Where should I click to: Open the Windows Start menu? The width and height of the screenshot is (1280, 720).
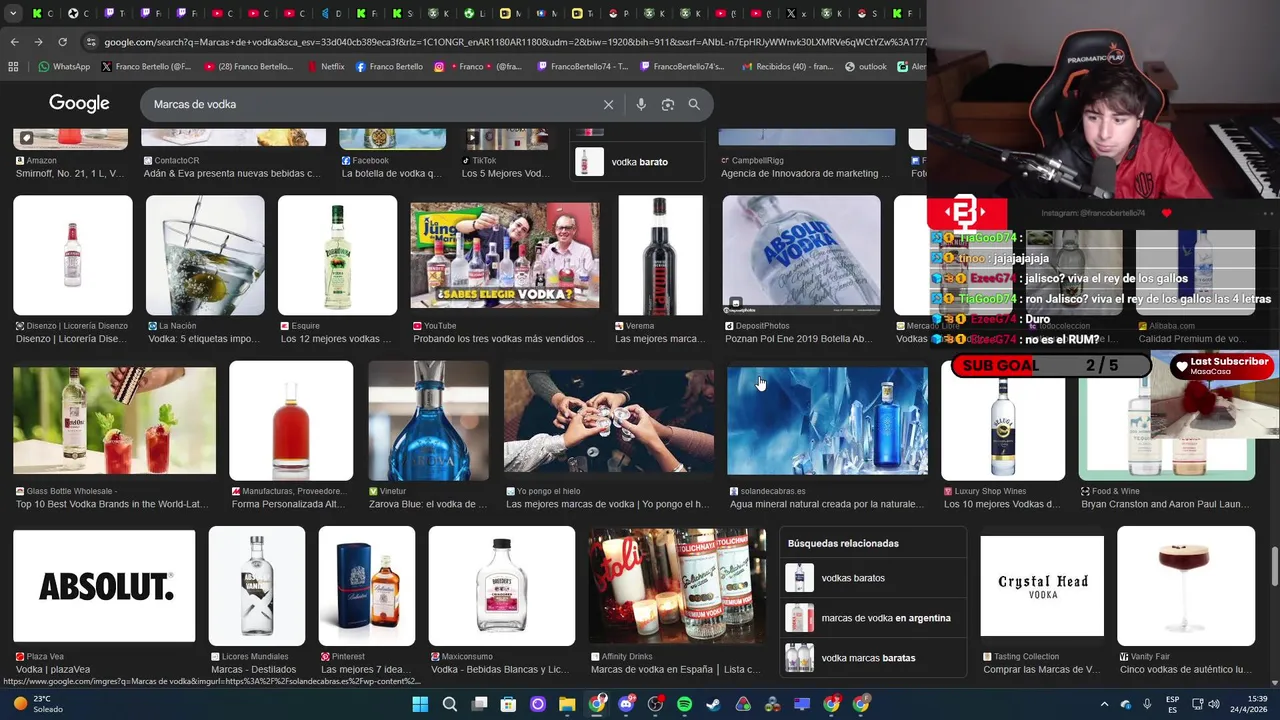[x=420, y=704]
